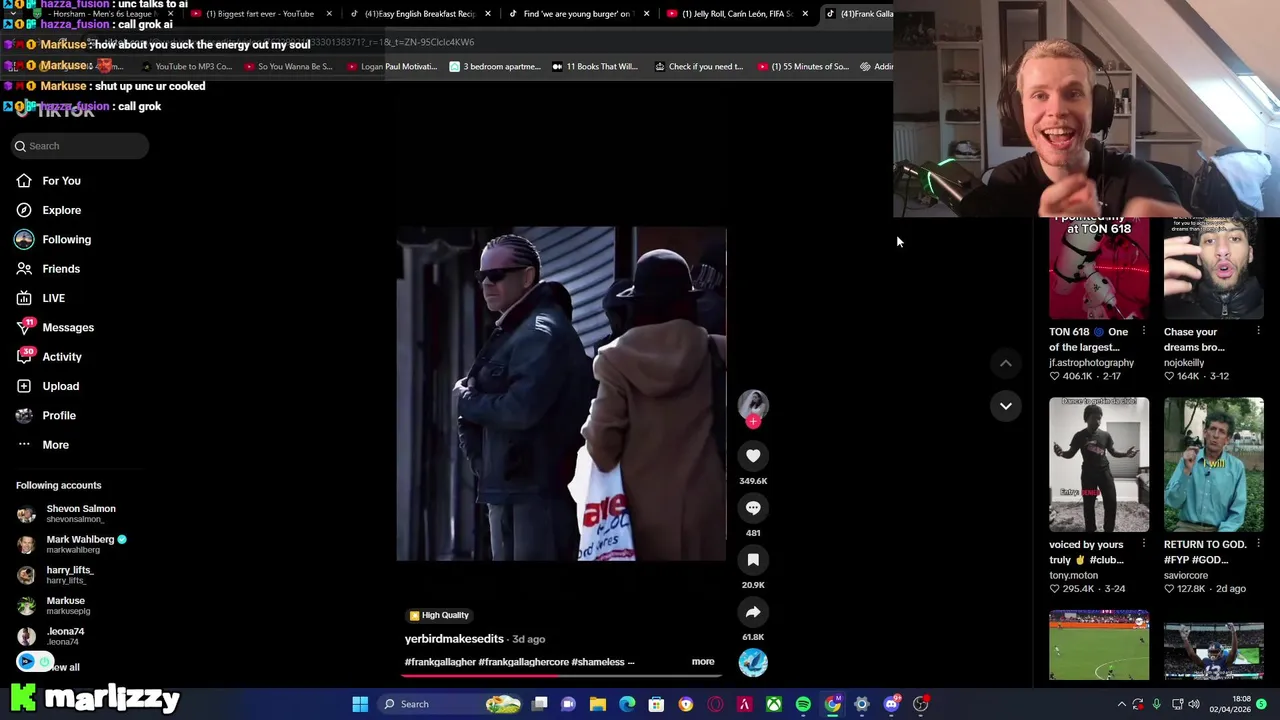The image size is (1280, 720).
Task: Click the TikTok search field
Action: click(80, 146)
